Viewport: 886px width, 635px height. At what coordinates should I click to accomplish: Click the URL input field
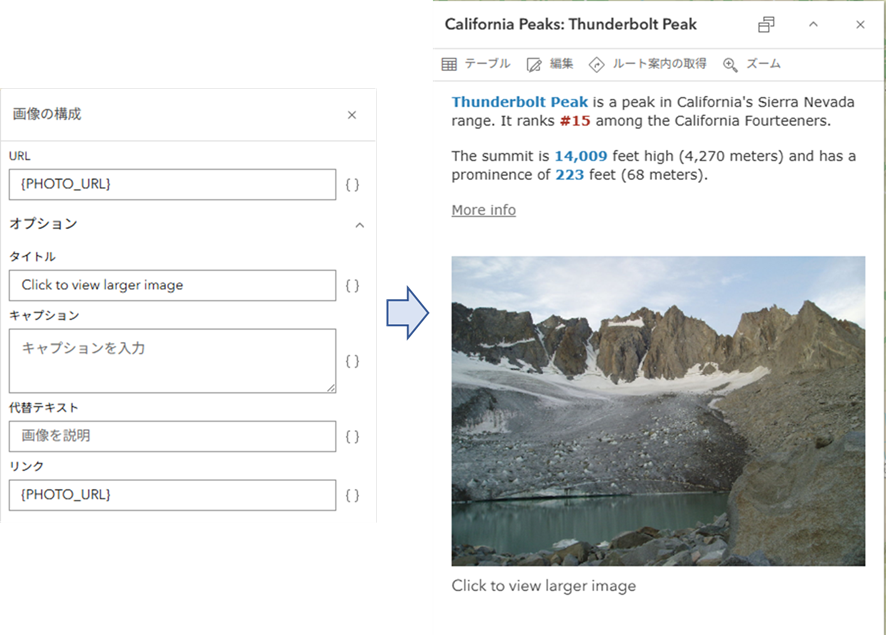click(x=172, y=184)
